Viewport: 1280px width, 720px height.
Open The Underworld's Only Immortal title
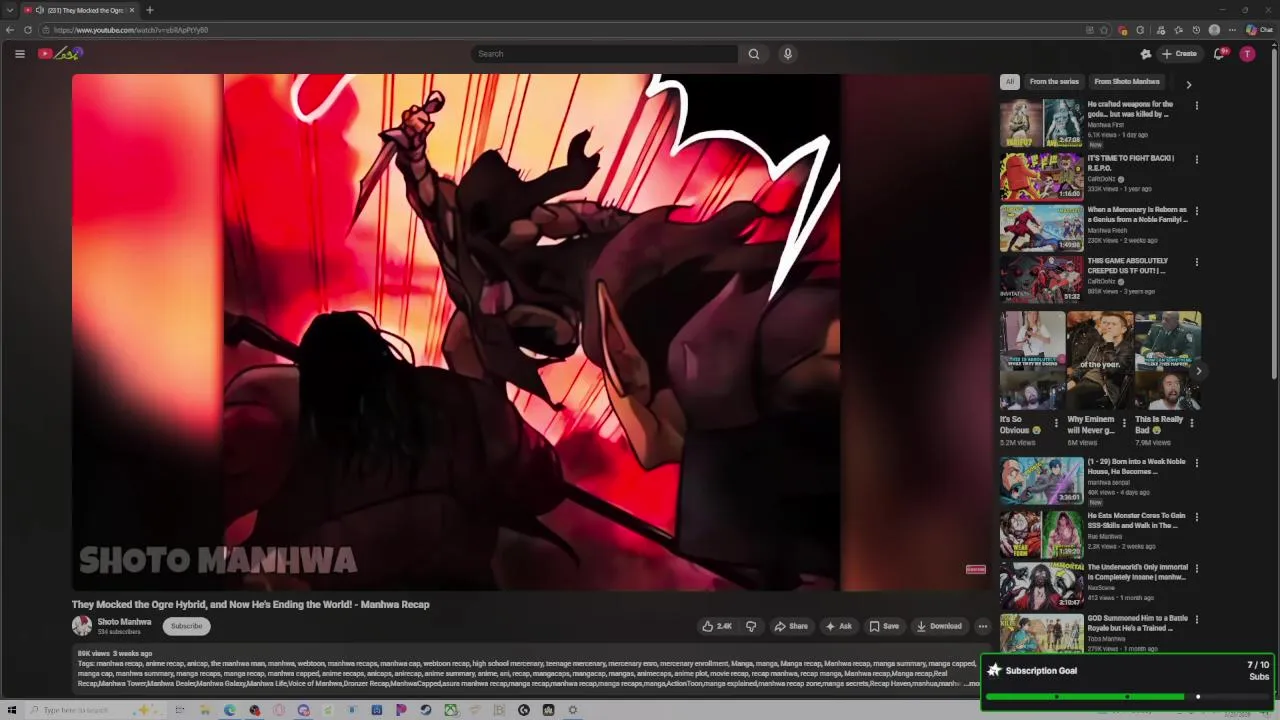[1137, 572]
